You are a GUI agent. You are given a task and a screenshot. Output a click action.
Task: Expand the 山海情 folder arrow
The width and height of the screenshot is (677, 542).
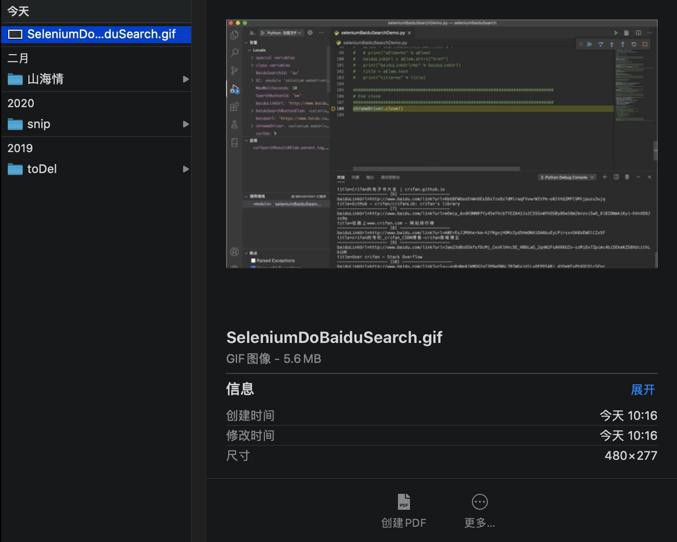coord(186,79)
